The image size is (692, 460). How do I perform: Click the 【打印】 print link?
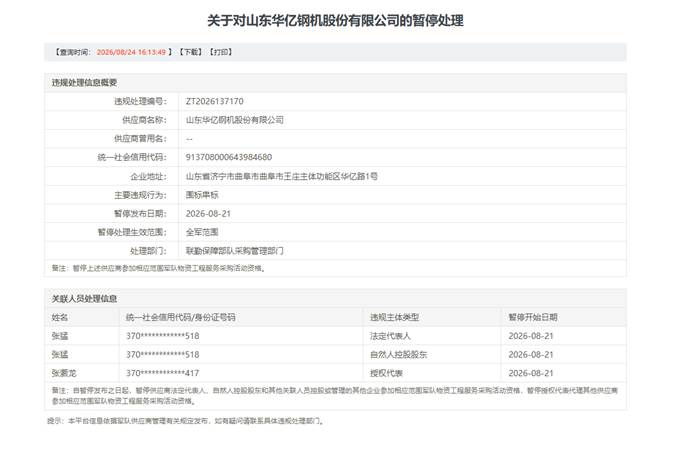[221, 52]
